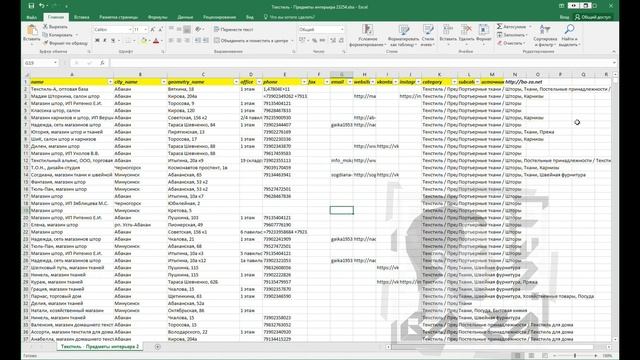Click Заполнить (Fill) button
The width and height of the screenshot is (640, 360).
[511, 35]
